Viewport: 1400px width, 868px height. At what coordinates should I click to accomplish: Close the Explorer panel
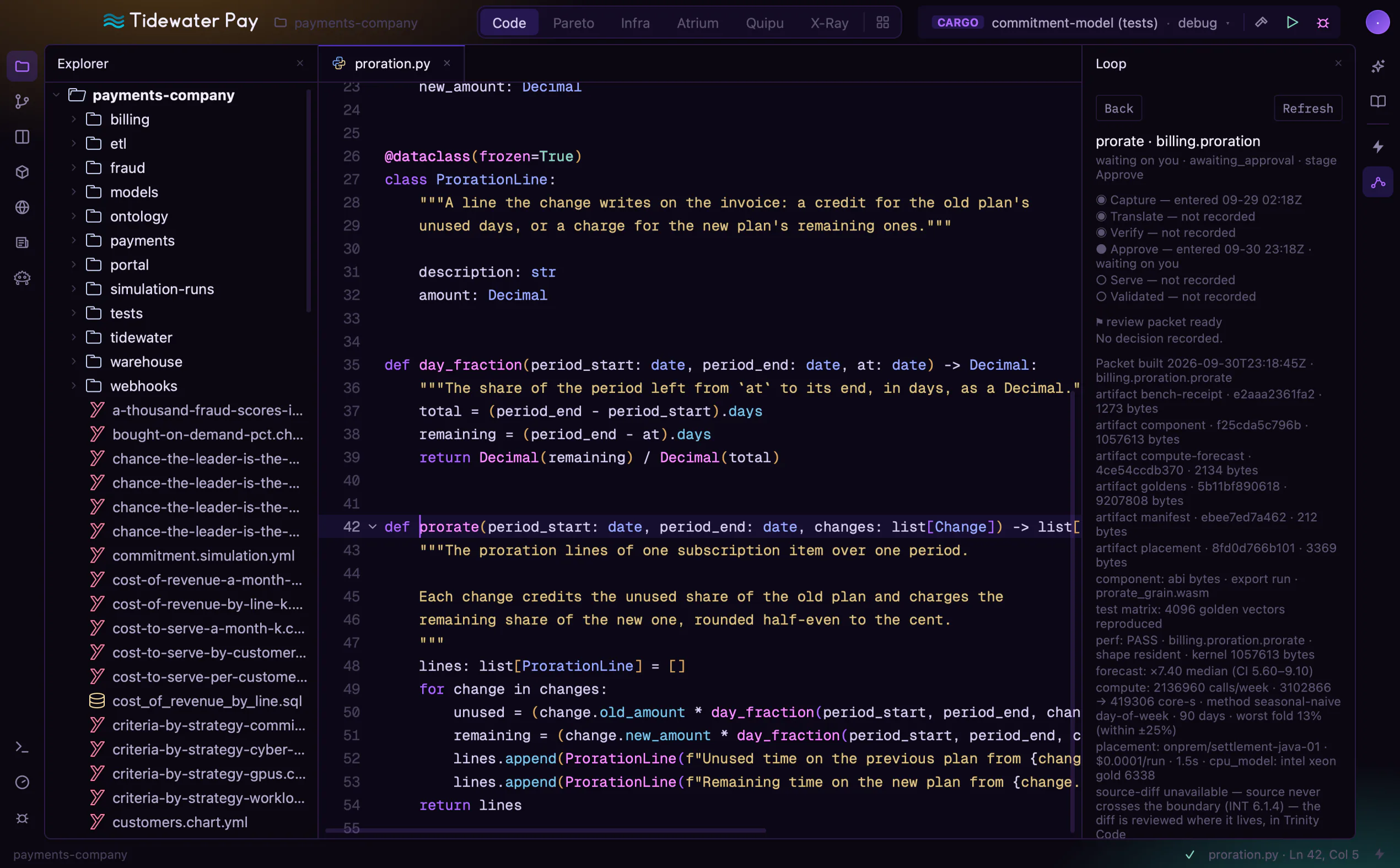(x=300, y=63)
